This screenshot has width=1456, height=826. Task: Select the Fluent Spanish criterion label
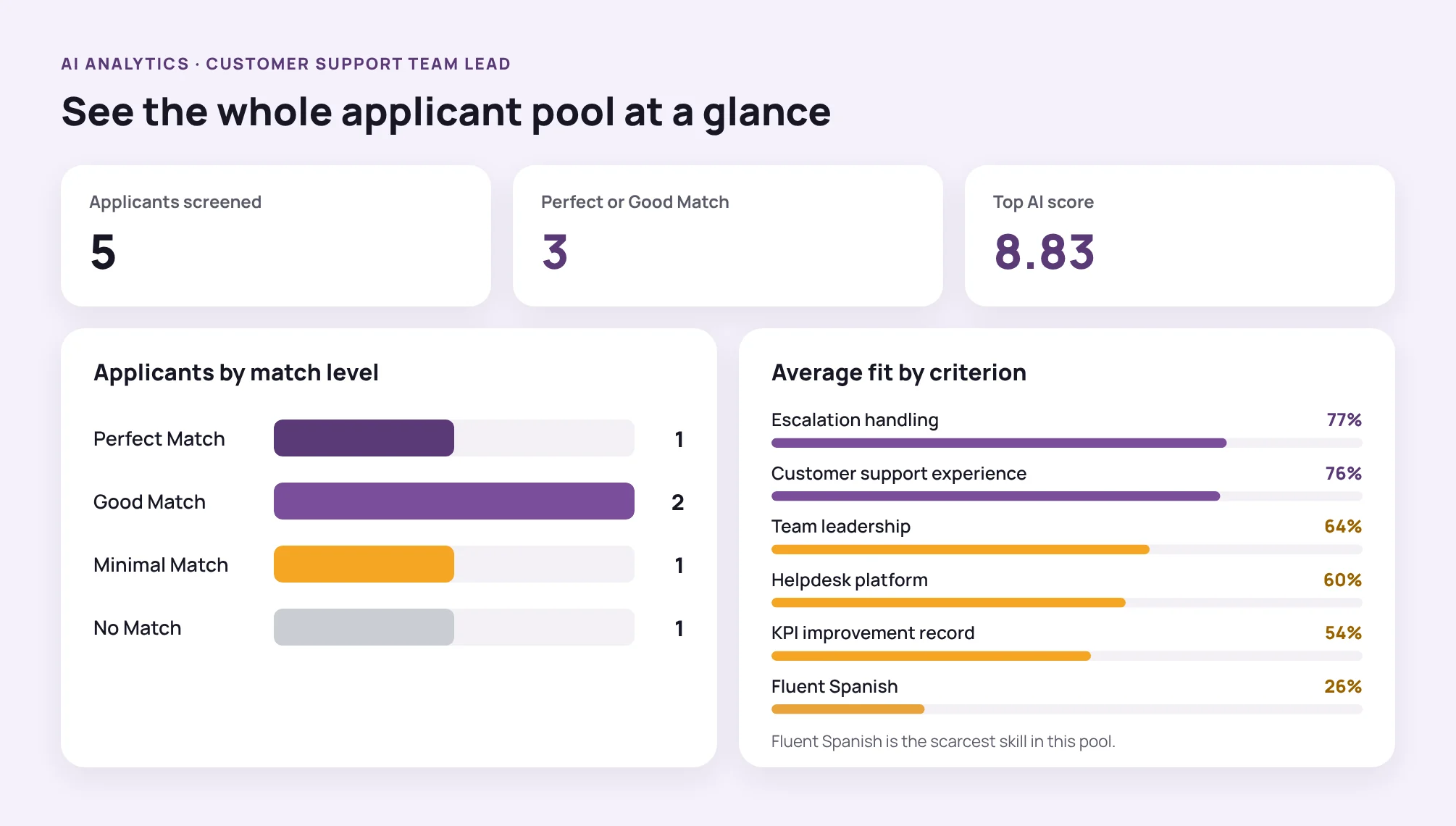click(834, 686)
